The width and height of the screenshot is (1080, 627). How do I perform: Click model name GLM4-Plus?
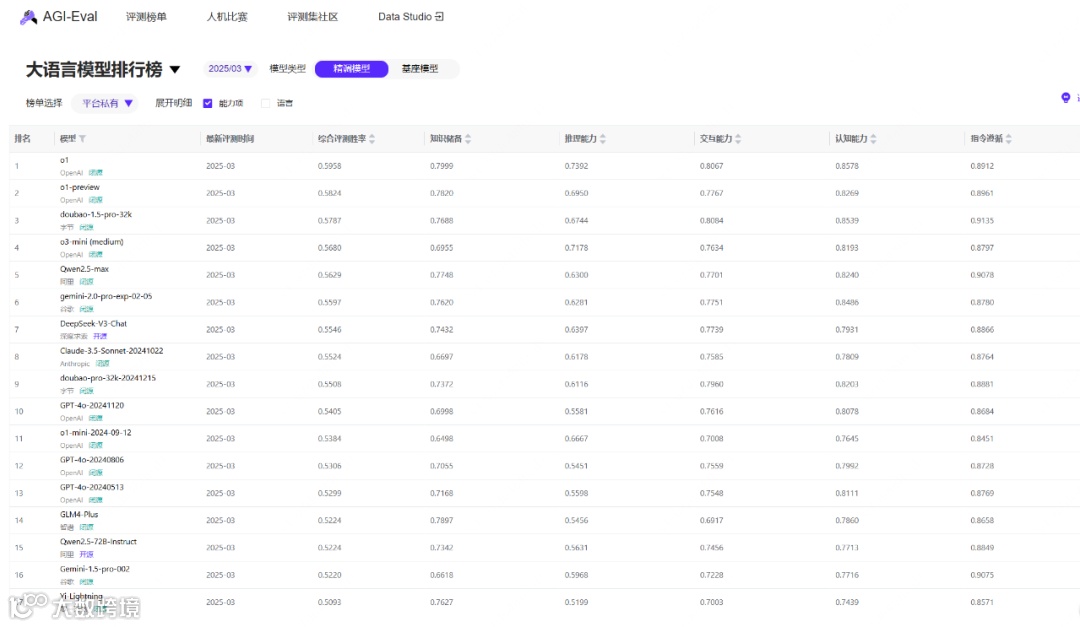pos(79,515)
